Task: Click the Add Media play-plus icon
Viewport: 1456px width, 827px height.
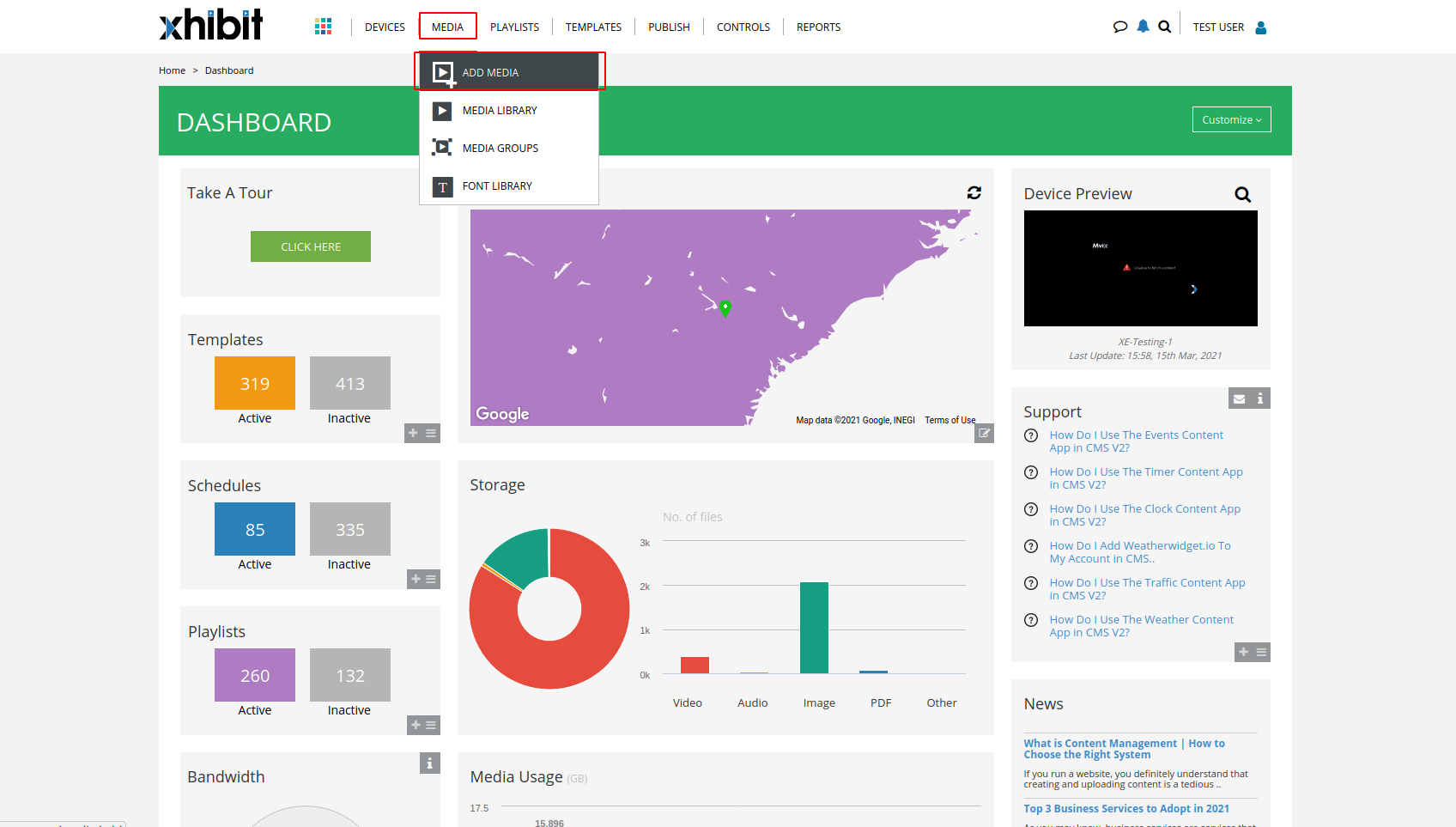Action: 443,73
